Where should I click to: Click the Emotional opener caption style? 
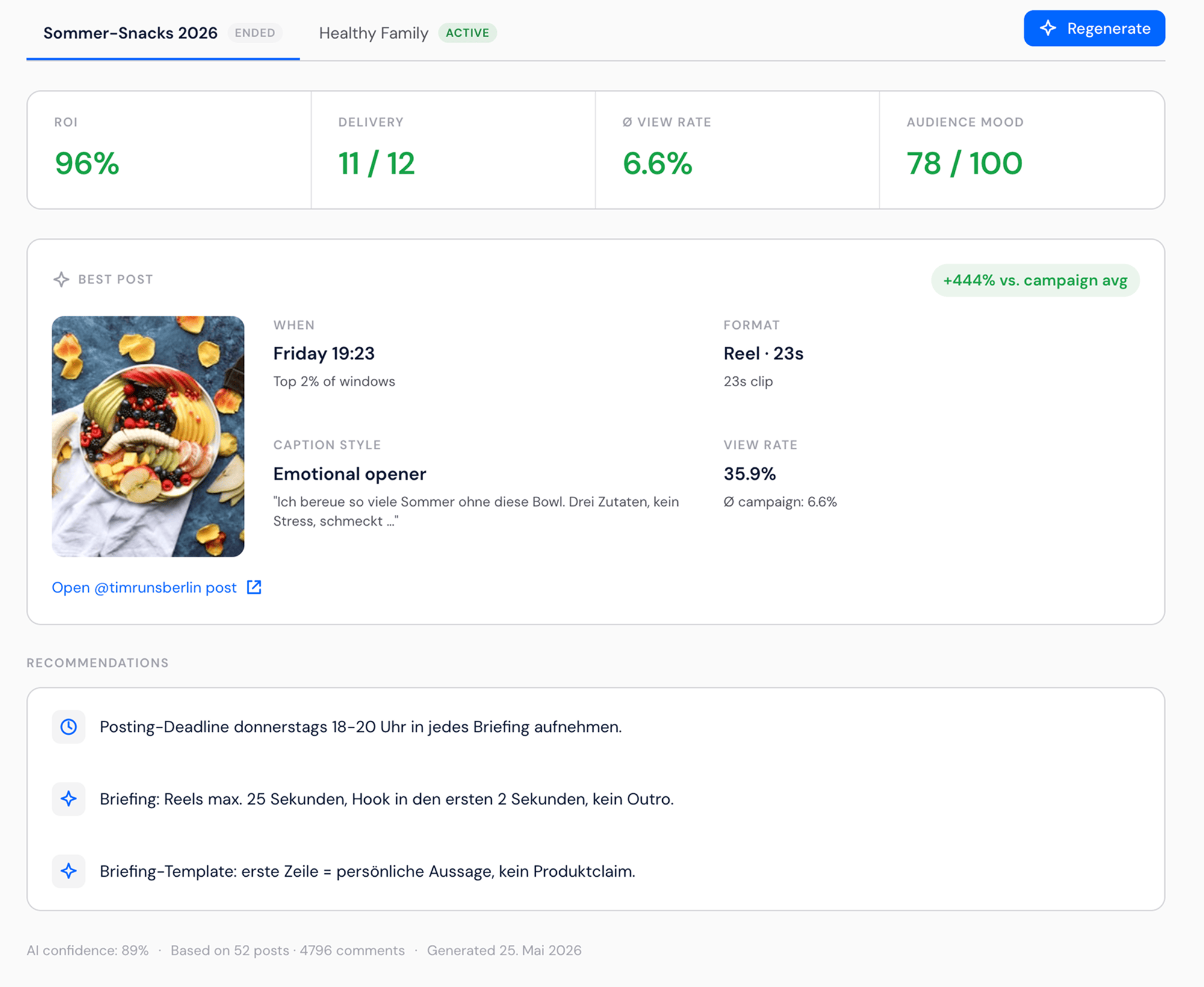[x=350, y=474]
